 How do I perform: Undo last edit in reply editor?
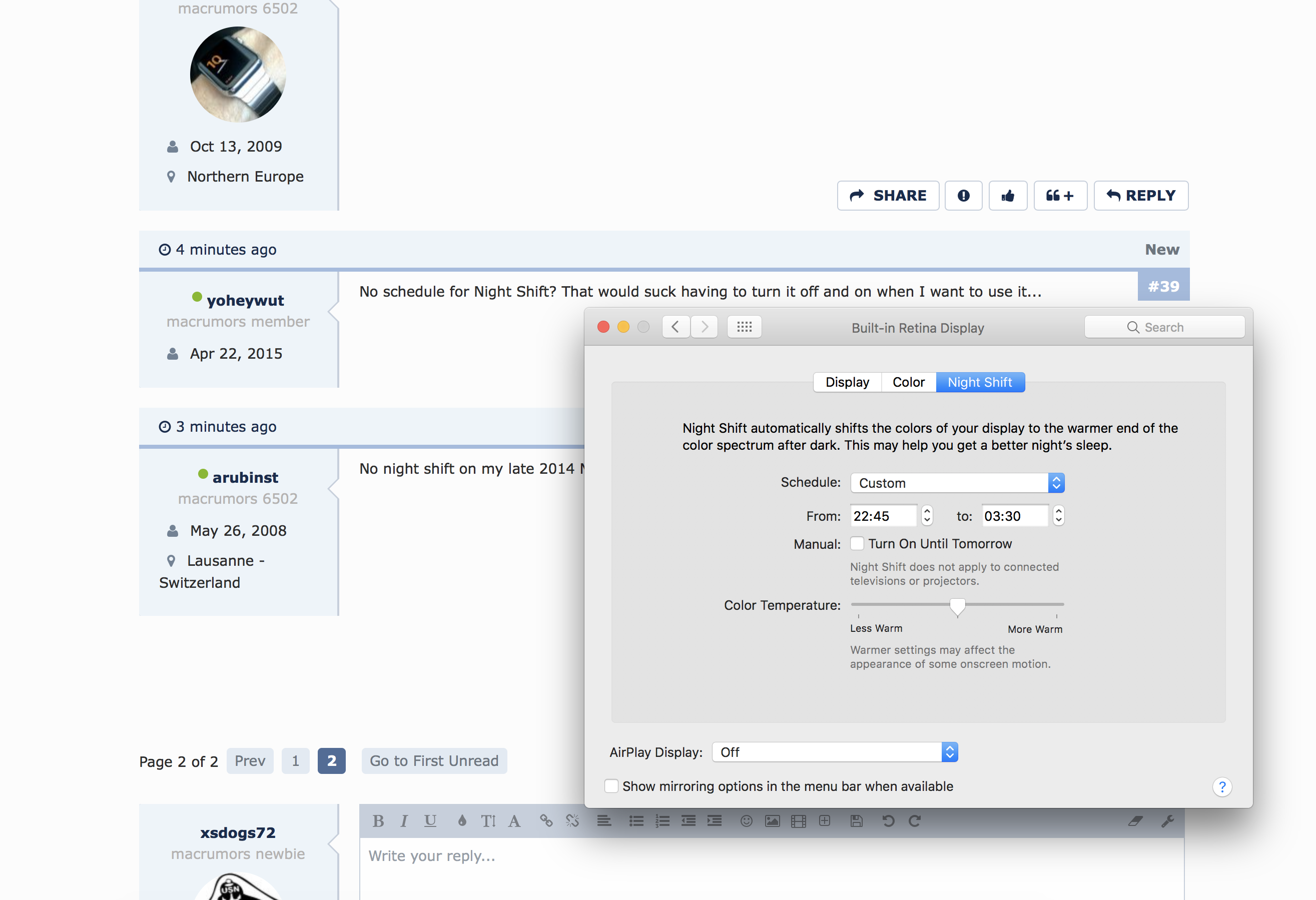888,821
